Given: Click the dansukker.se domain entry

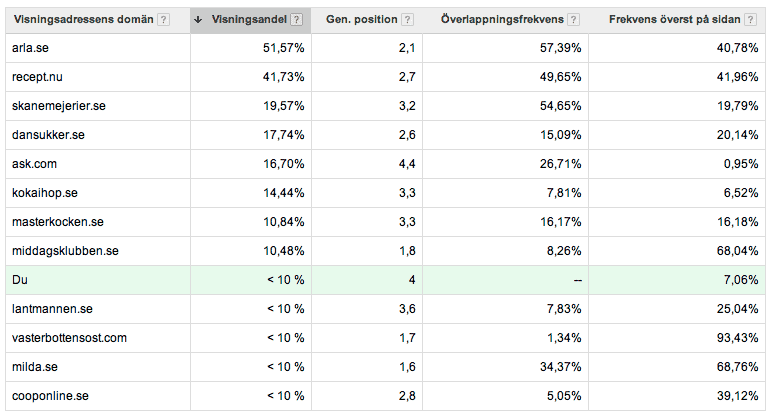Looking at the screenshot, I should click(48, 135).
